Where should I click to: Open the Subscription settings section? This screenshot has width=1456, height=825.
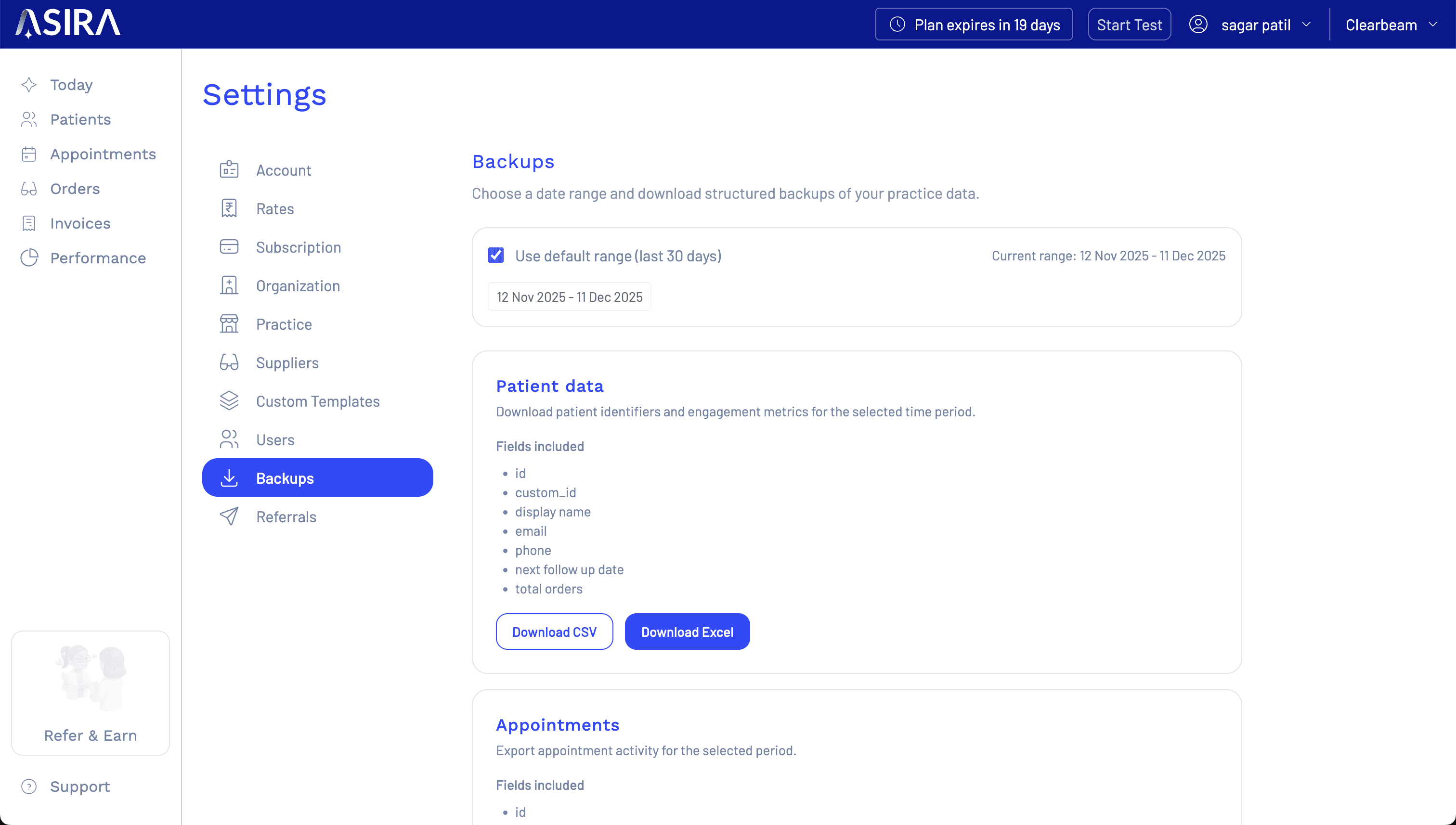point(298,247)
